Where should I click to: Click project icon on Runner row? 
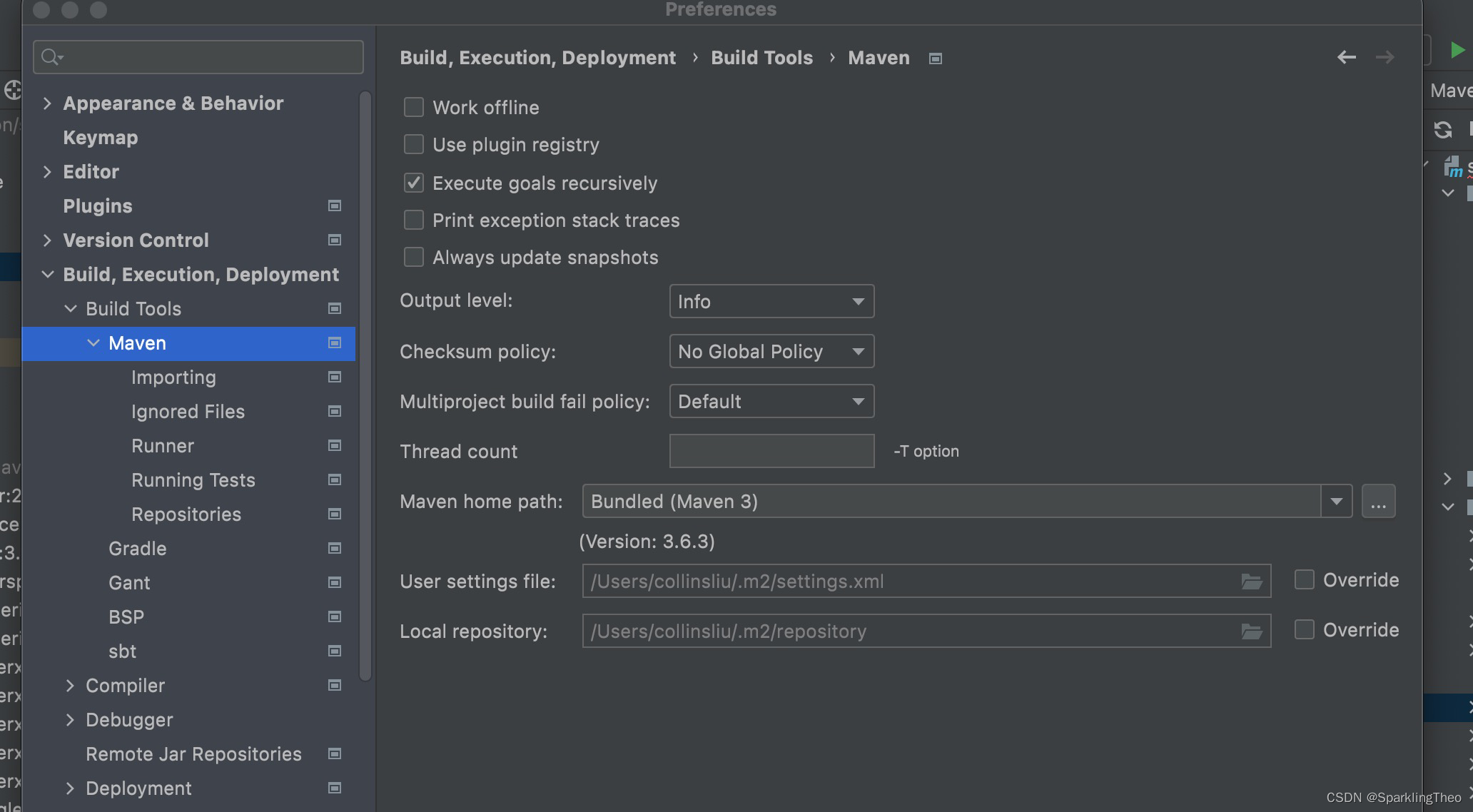coord(334,446)
